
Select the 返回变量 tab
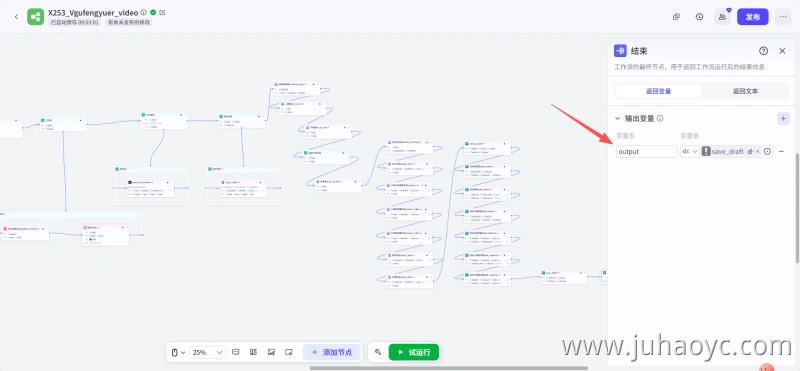(658, 91)
